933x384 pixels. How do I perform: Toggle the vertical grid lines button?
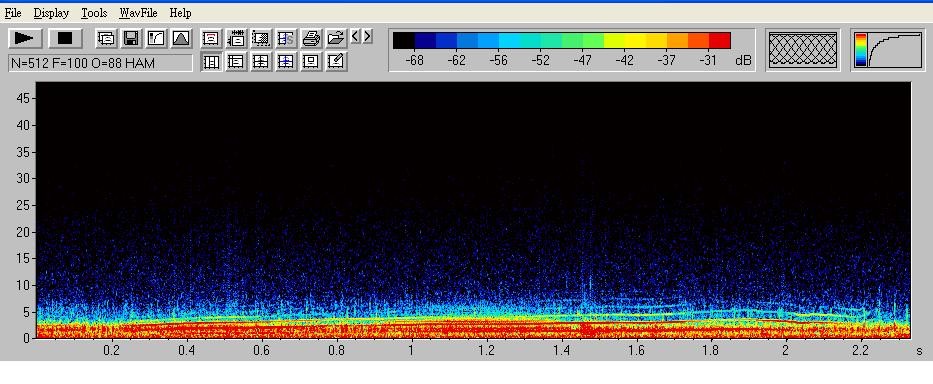(x=211, y=61)
